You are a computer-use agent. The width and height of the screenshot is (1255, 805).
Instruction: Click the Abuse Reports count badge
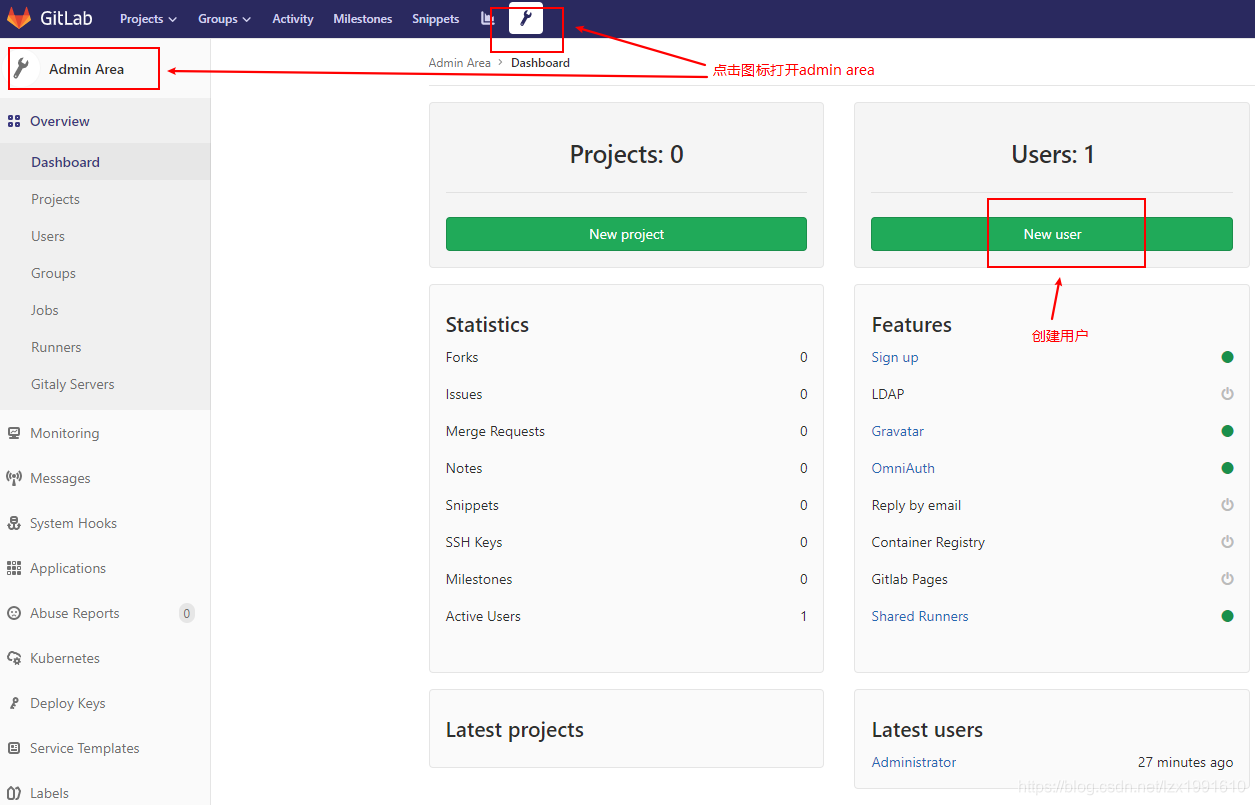(x=185, y=613)
